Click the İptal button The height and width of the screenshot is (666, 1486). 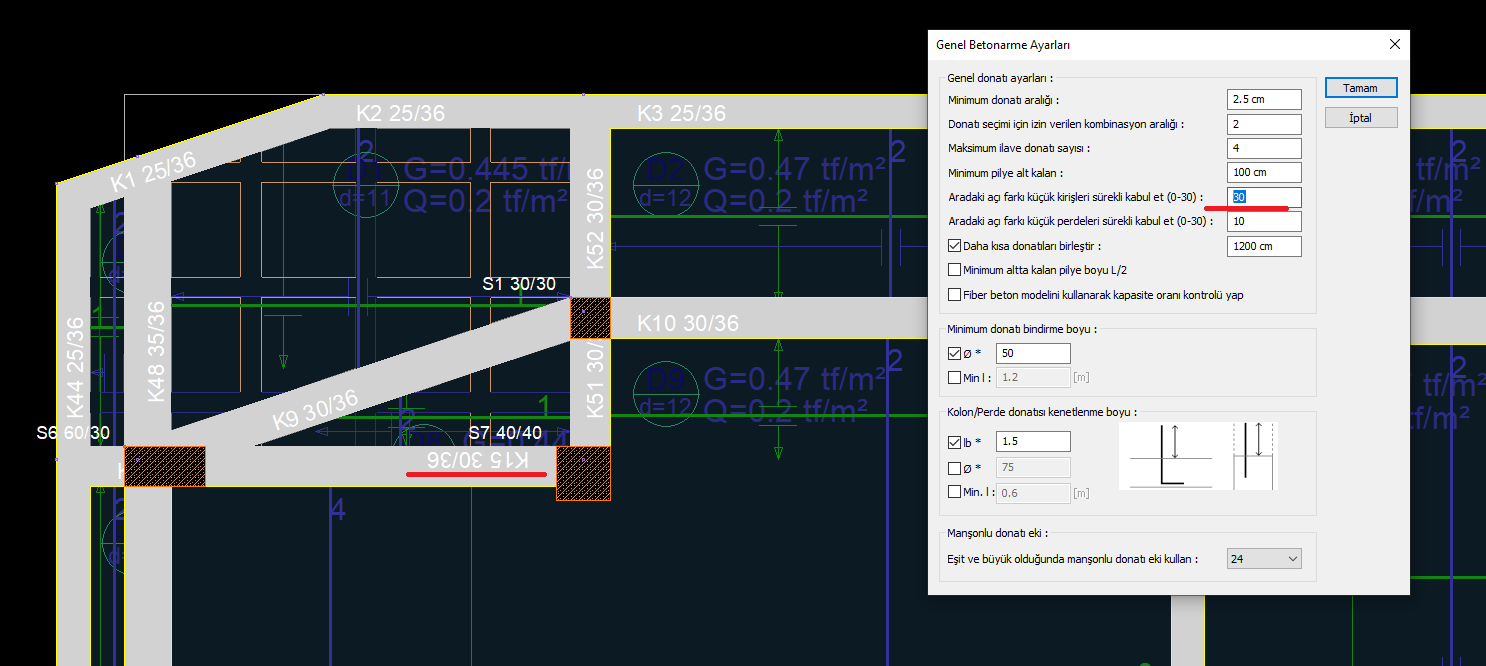tap(1360, 118)
